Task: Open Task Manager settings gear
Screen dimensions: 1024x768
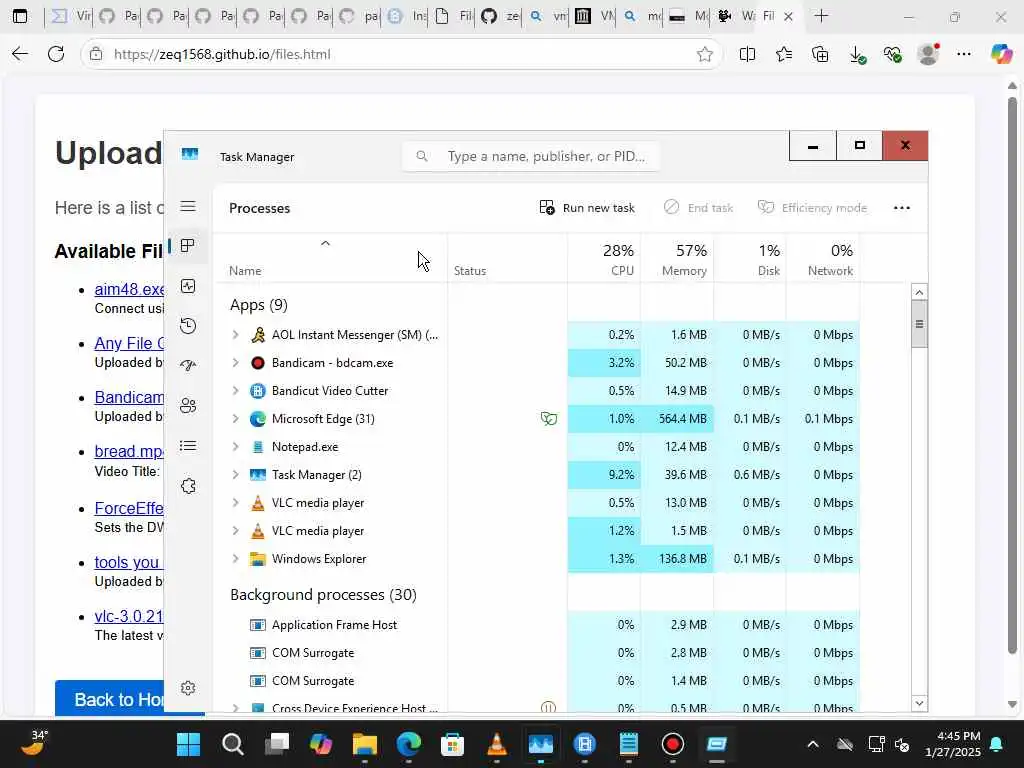Action: tap(188, 688)
